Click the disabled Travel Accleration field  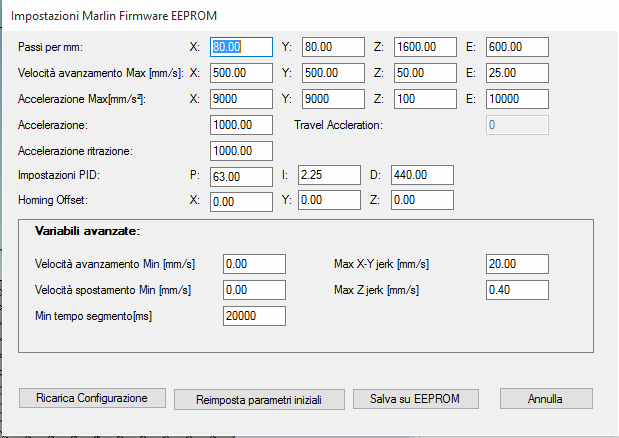[x=517, y=125]
